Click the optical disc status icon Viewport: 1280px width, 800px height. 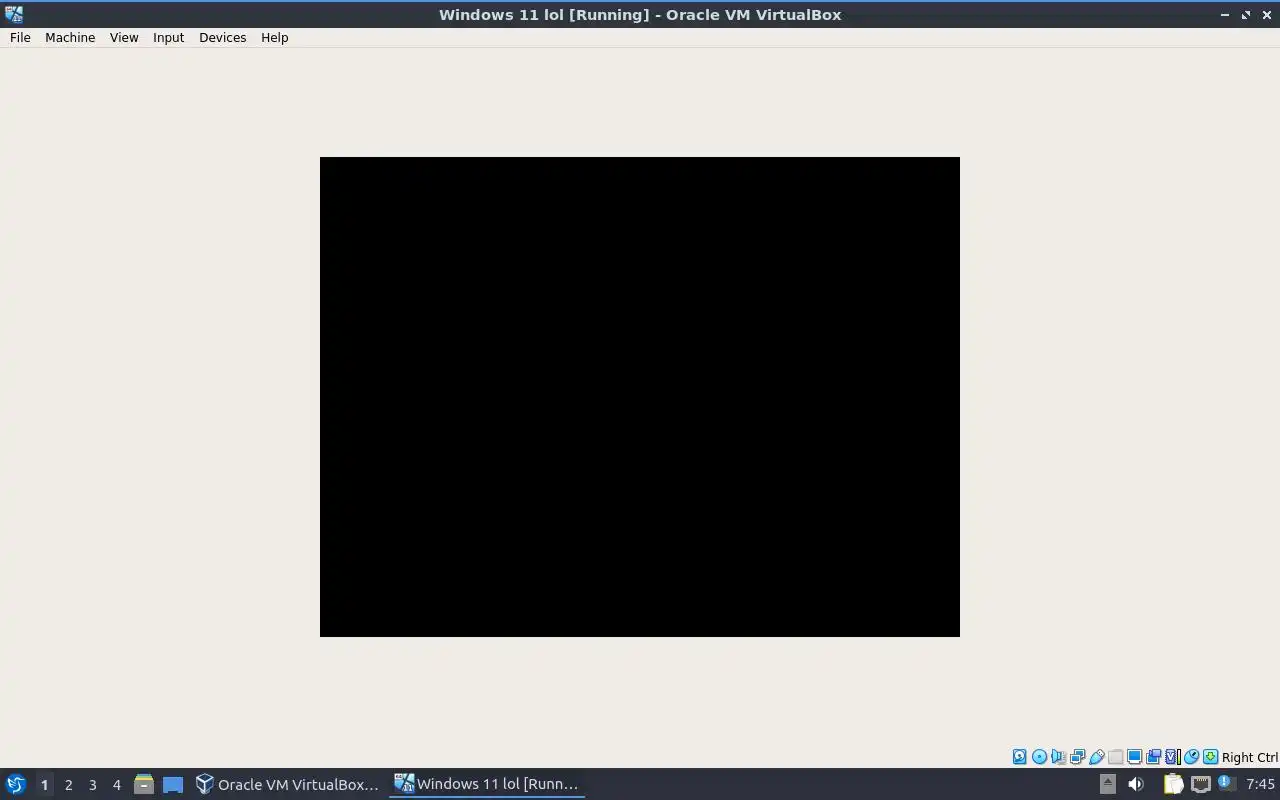click(1039, 757)
